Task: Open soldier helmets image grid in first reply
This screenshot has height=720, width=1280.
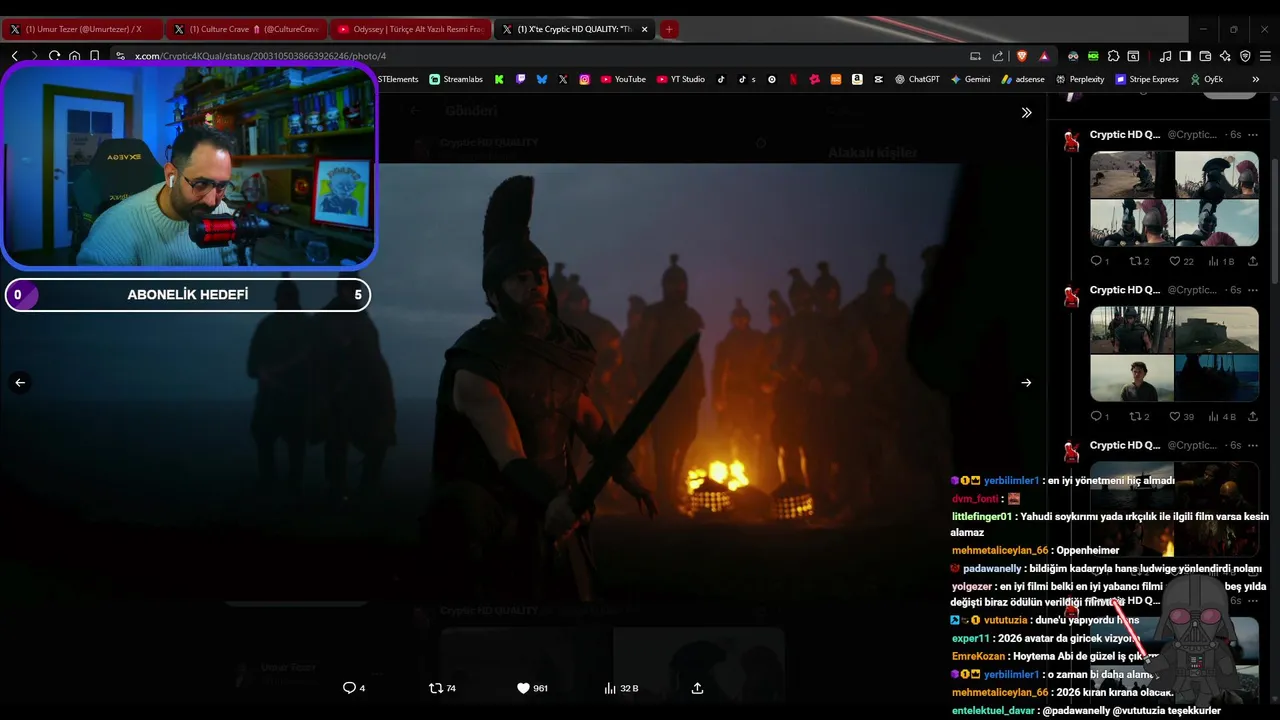Action: pyautogui.click(x=1174, y=198)
